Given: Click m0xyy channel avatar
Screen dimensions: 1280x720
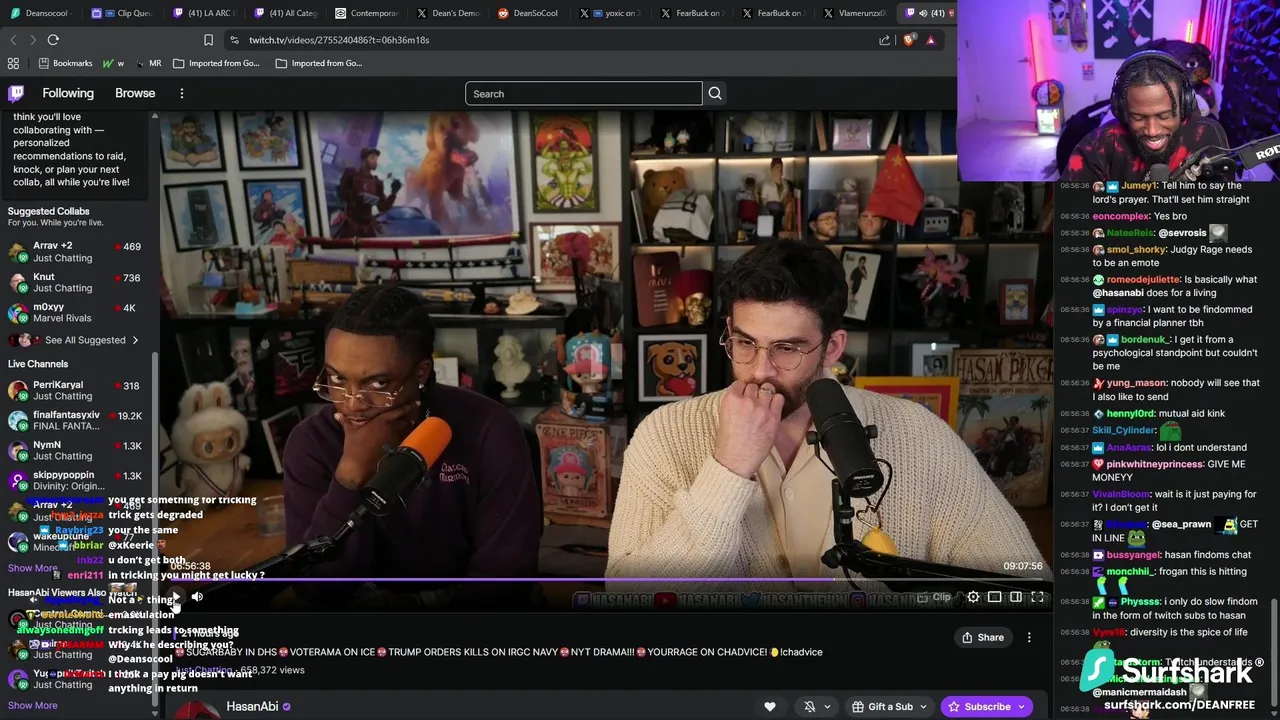Looking at the screenshot, I should (17, 312).
